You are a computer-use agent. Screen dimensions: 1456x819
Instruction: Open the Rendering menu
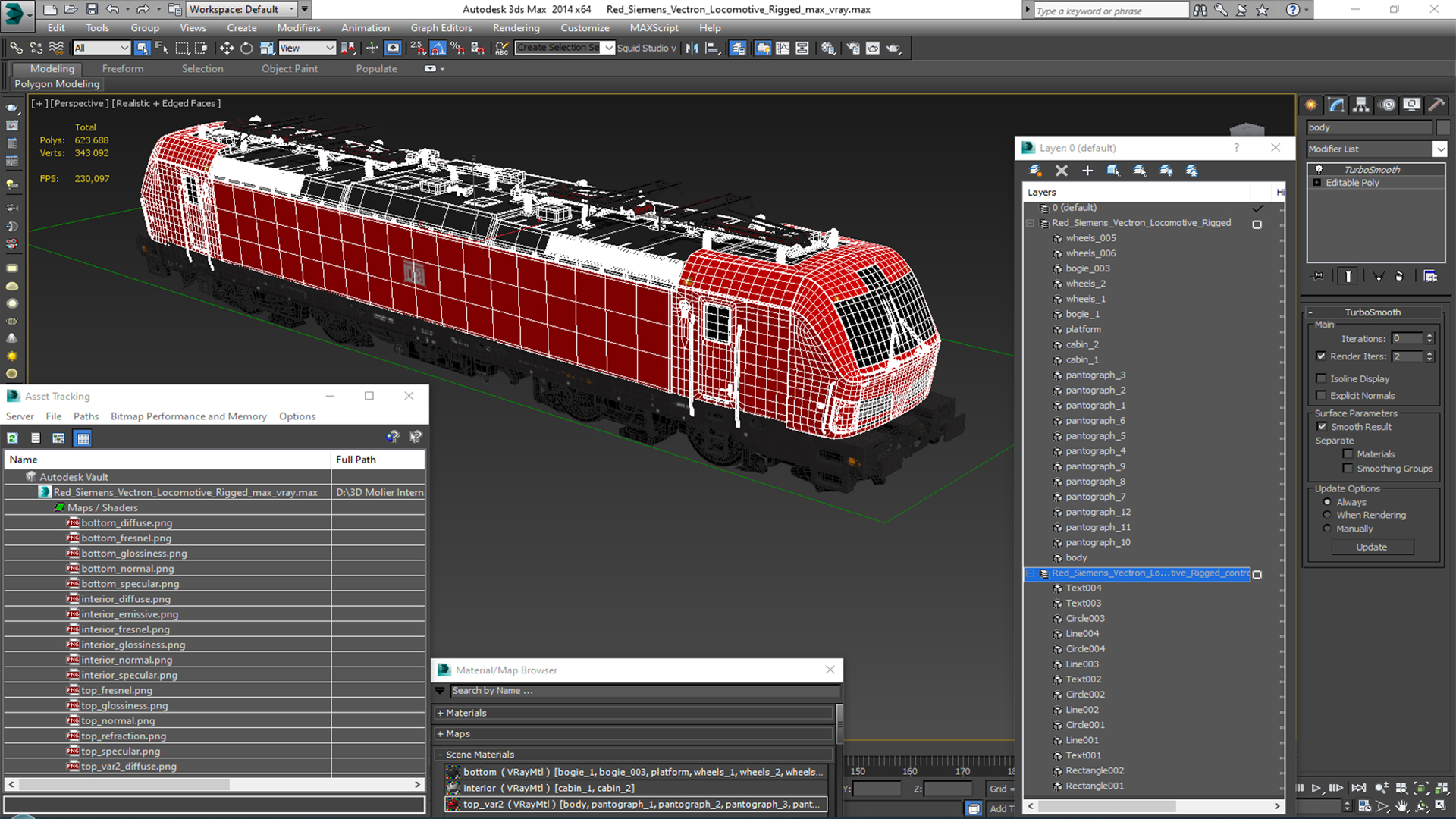click(x=516, y=28)
